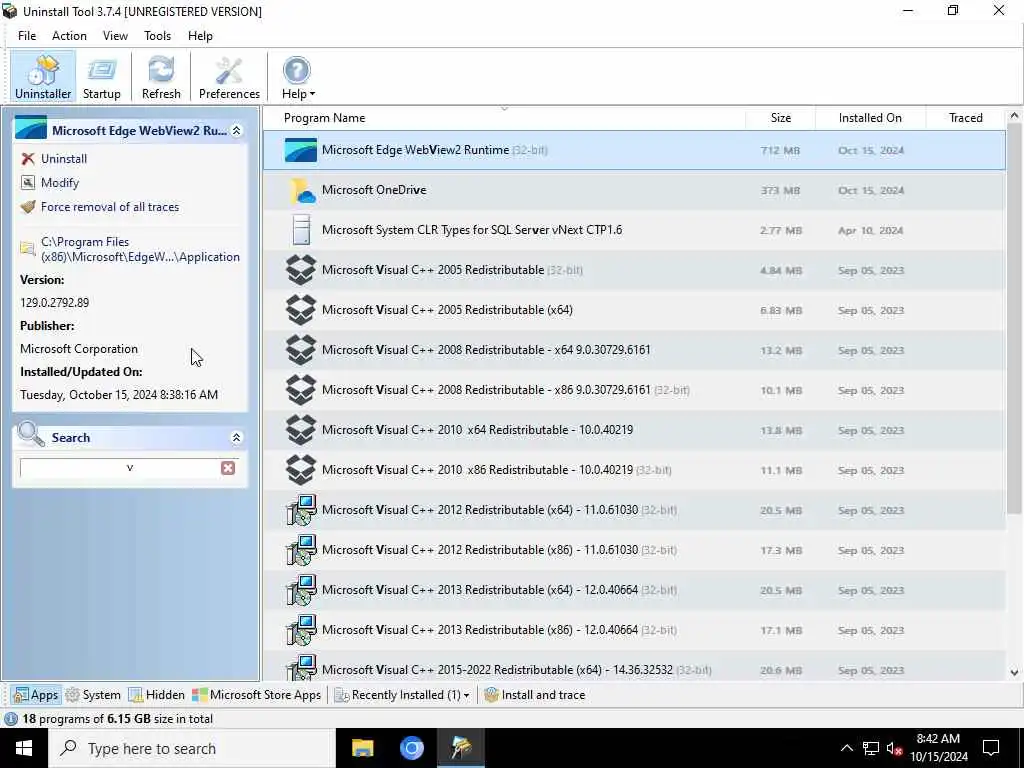Click the magnifier icon in Search panel
Image resolution: width=1024 pixels, height=768 pixels.
coord(31,435)
